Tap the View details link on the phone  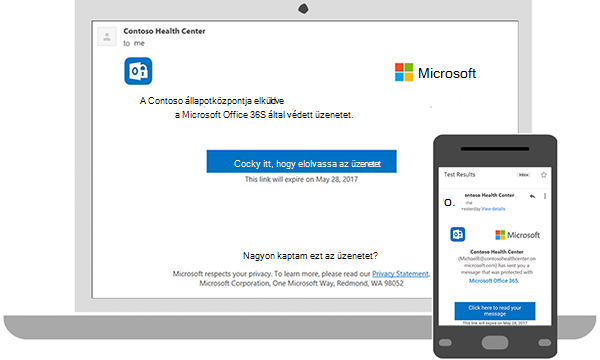coord(493,209)
